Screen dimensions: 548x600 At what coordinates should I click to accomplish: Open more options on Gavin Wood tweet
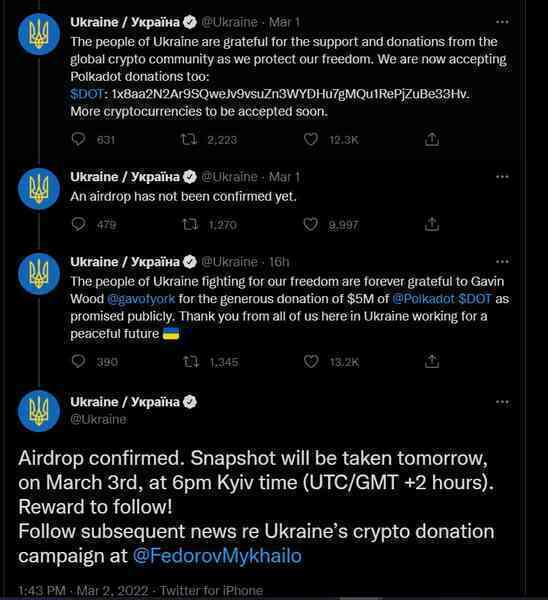coord(502,262)
